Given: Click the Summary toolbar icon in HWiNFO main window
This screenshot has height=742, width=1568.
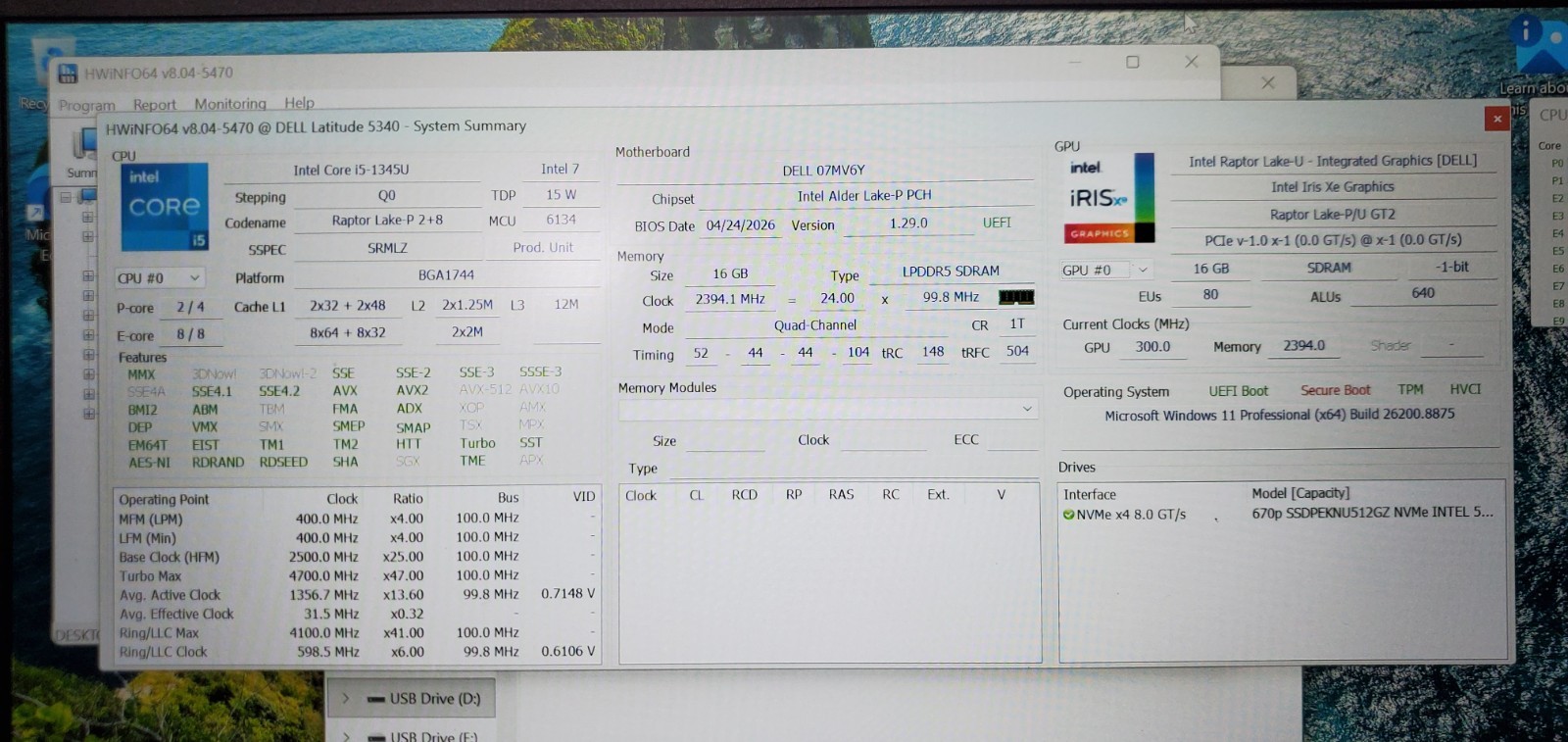Looking at the screenshot, I should click(83, 147).
